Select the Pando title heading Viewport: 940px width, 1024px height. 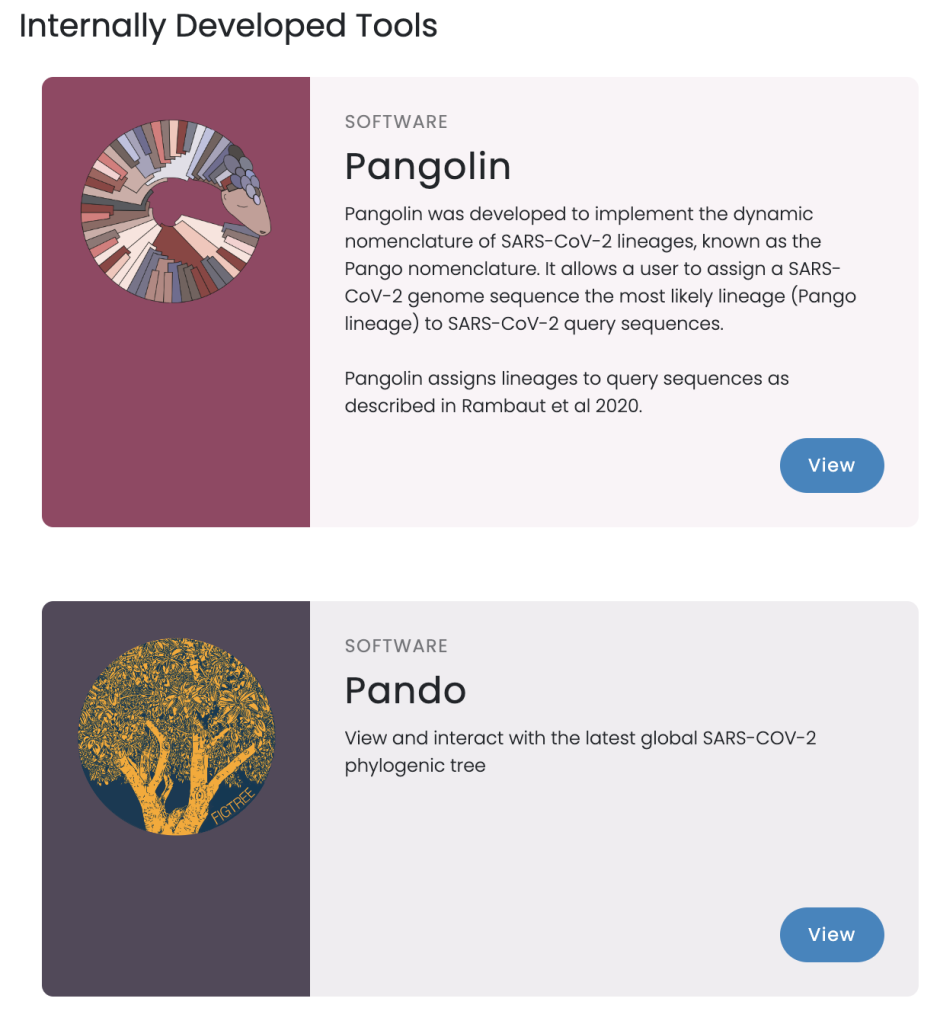[405, 690]
